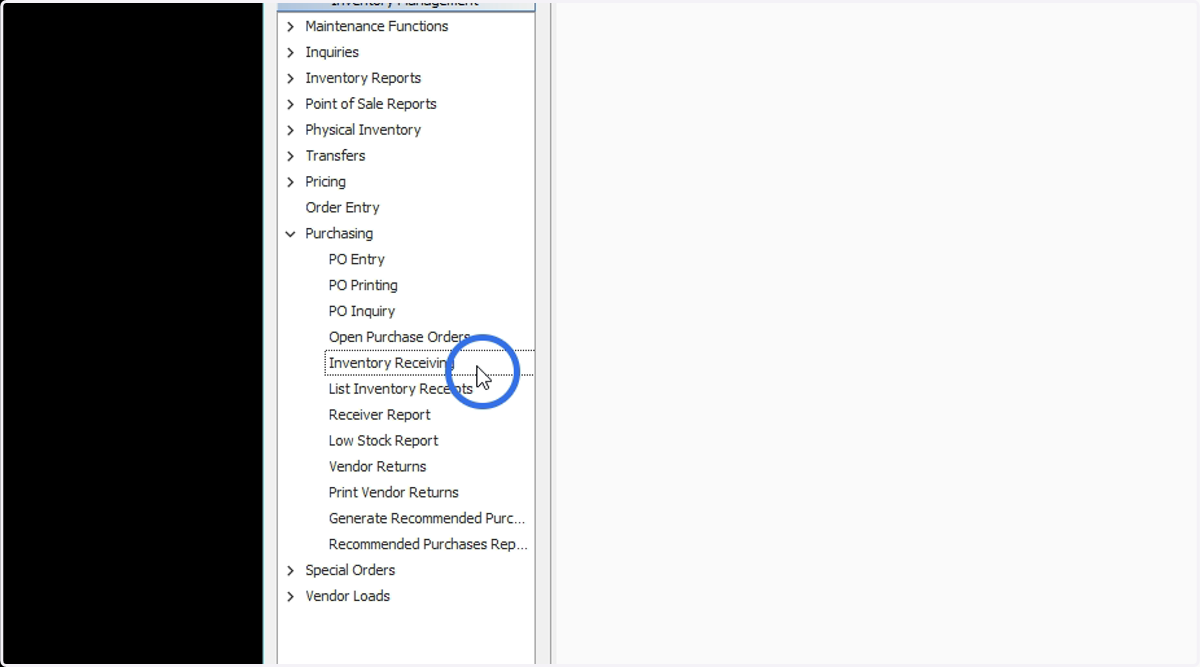Expand the Maintenance Functions node
Viewport: 1200px width, 667px height.
click(x=291, y=26)
